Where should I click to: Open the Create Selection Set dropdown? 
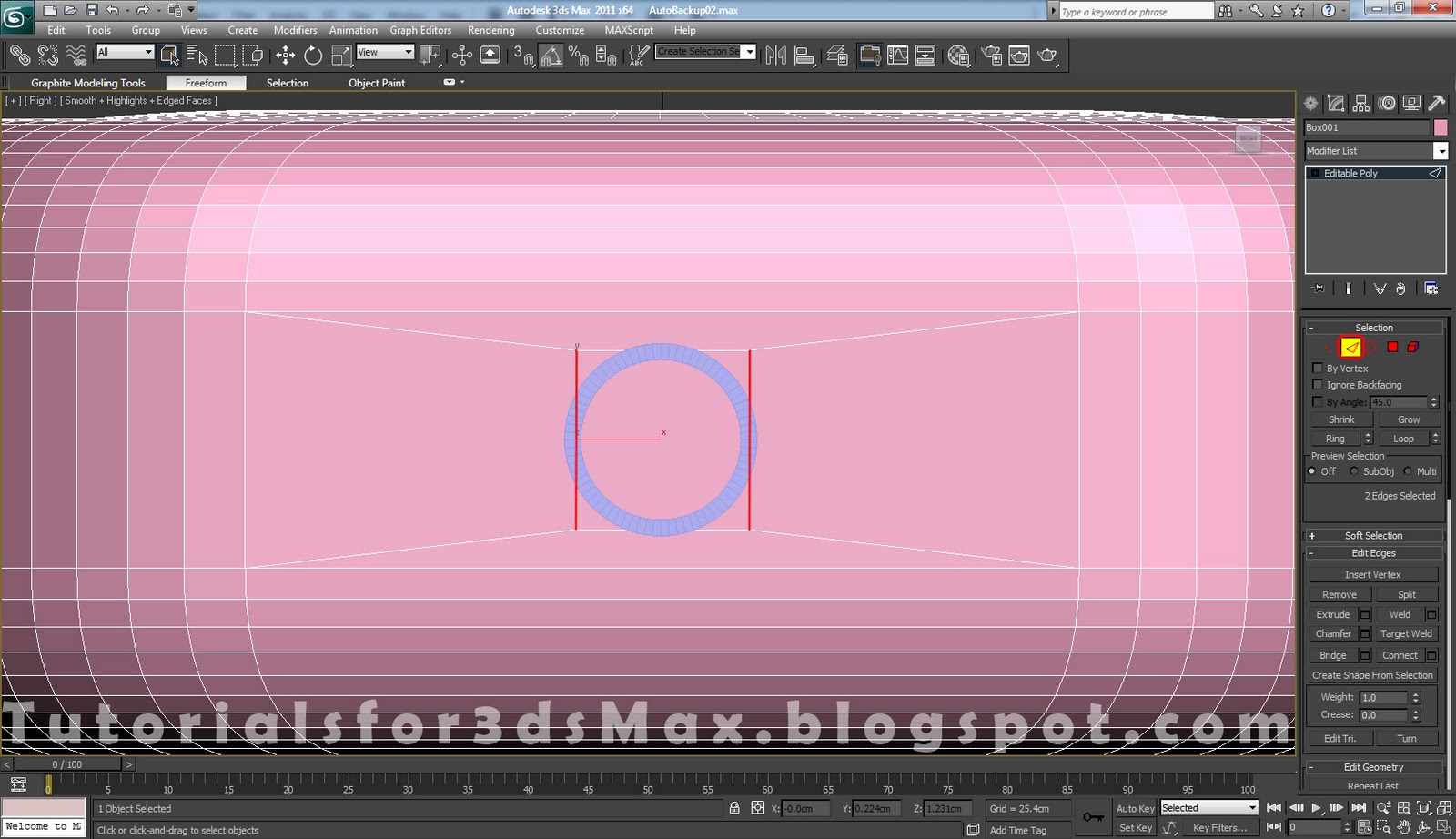pos(705,52)
